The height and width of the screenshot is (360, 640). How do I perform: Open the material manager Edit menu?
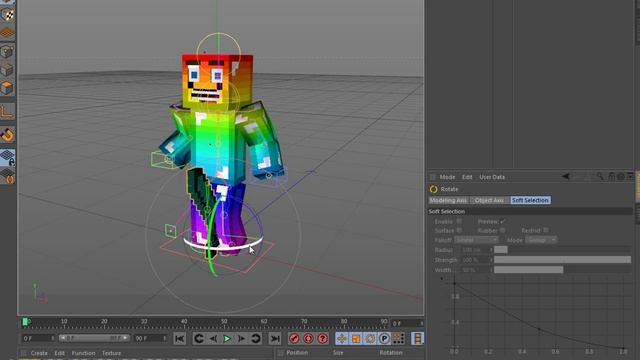[60, 353]
